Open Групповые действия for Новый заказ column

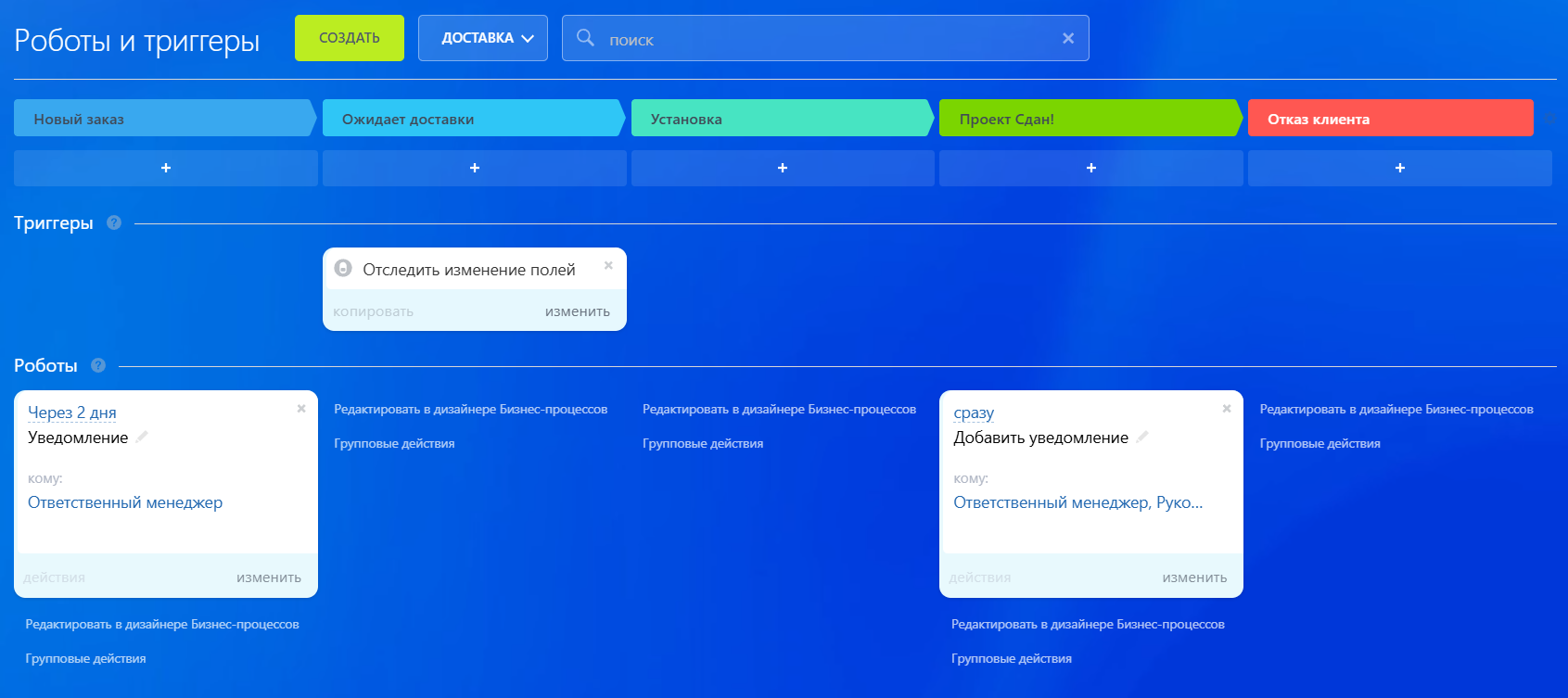point(85,658)
